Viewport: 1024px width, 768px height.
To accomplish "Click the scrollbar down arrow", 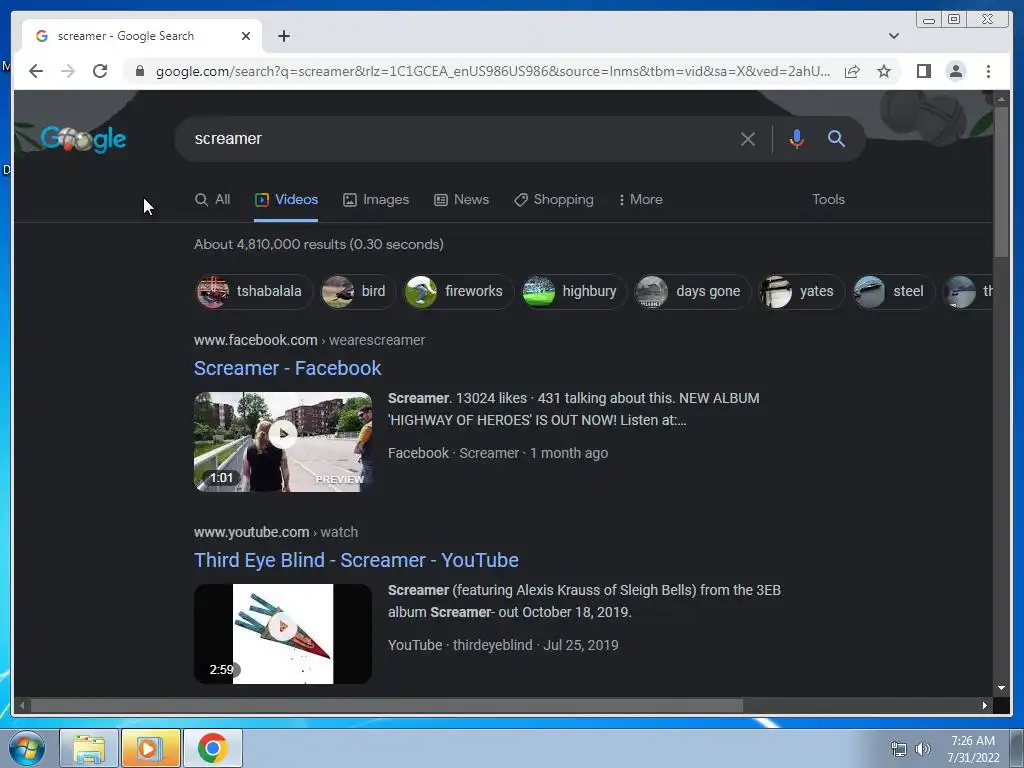I will tap(1001, 688).
